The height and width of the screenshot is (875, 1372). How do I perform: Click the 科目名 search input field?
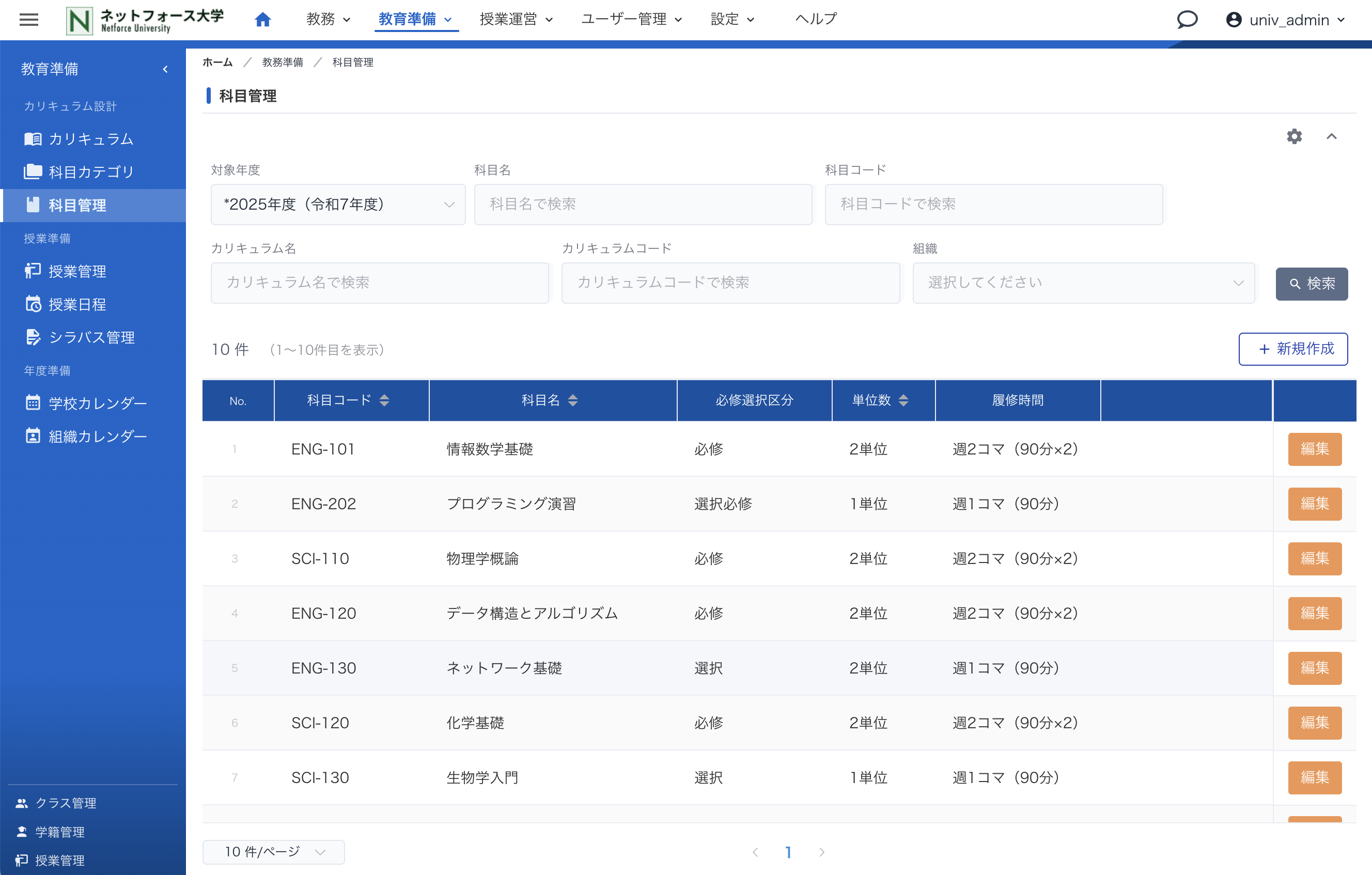click(x=643, y=204)
